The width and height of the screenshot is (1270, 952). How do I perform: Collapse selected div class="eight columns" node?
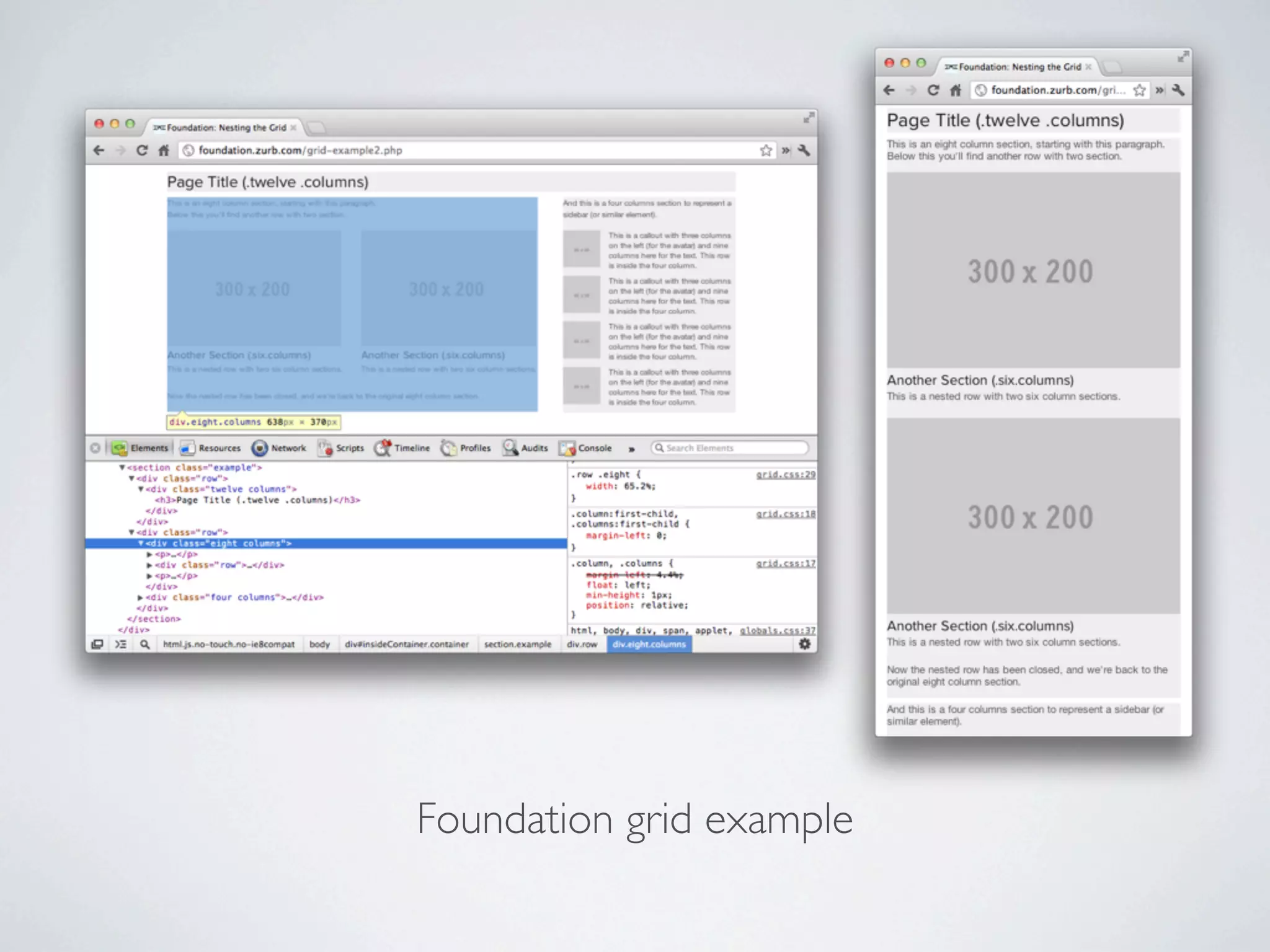click(141, 543)
